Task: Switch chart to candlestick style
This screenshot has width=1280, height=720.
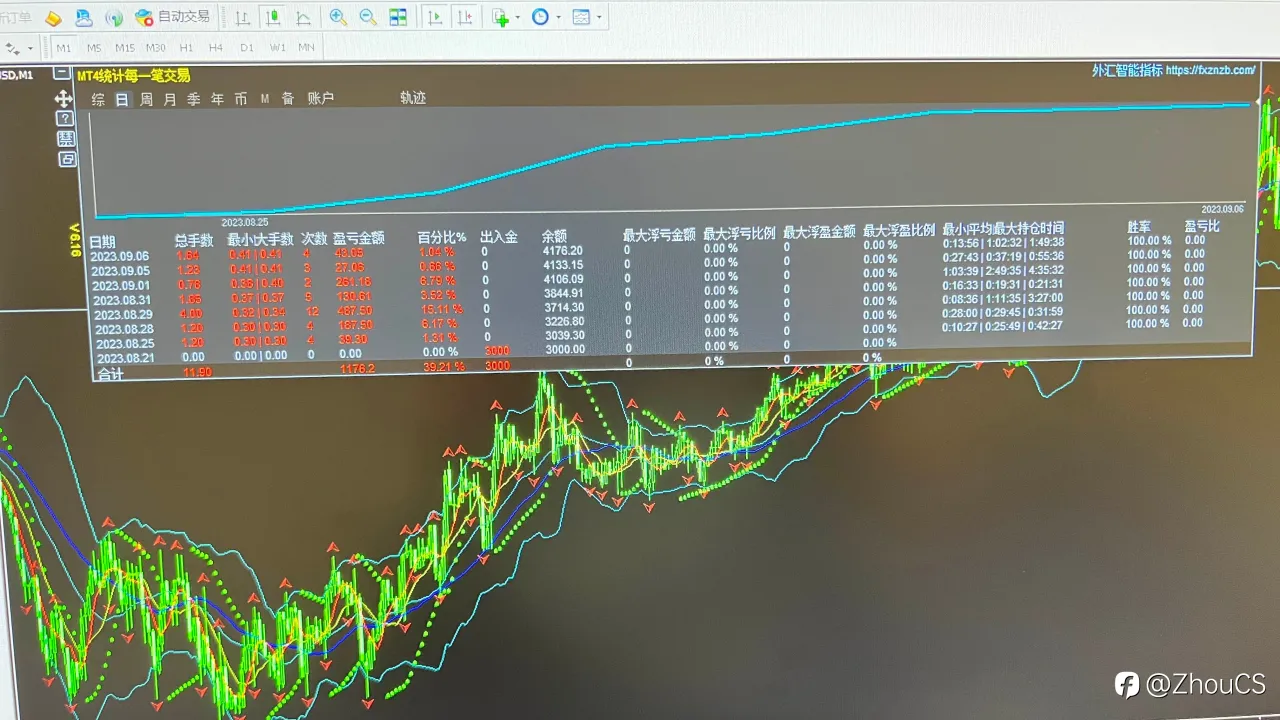Action: 272,18
